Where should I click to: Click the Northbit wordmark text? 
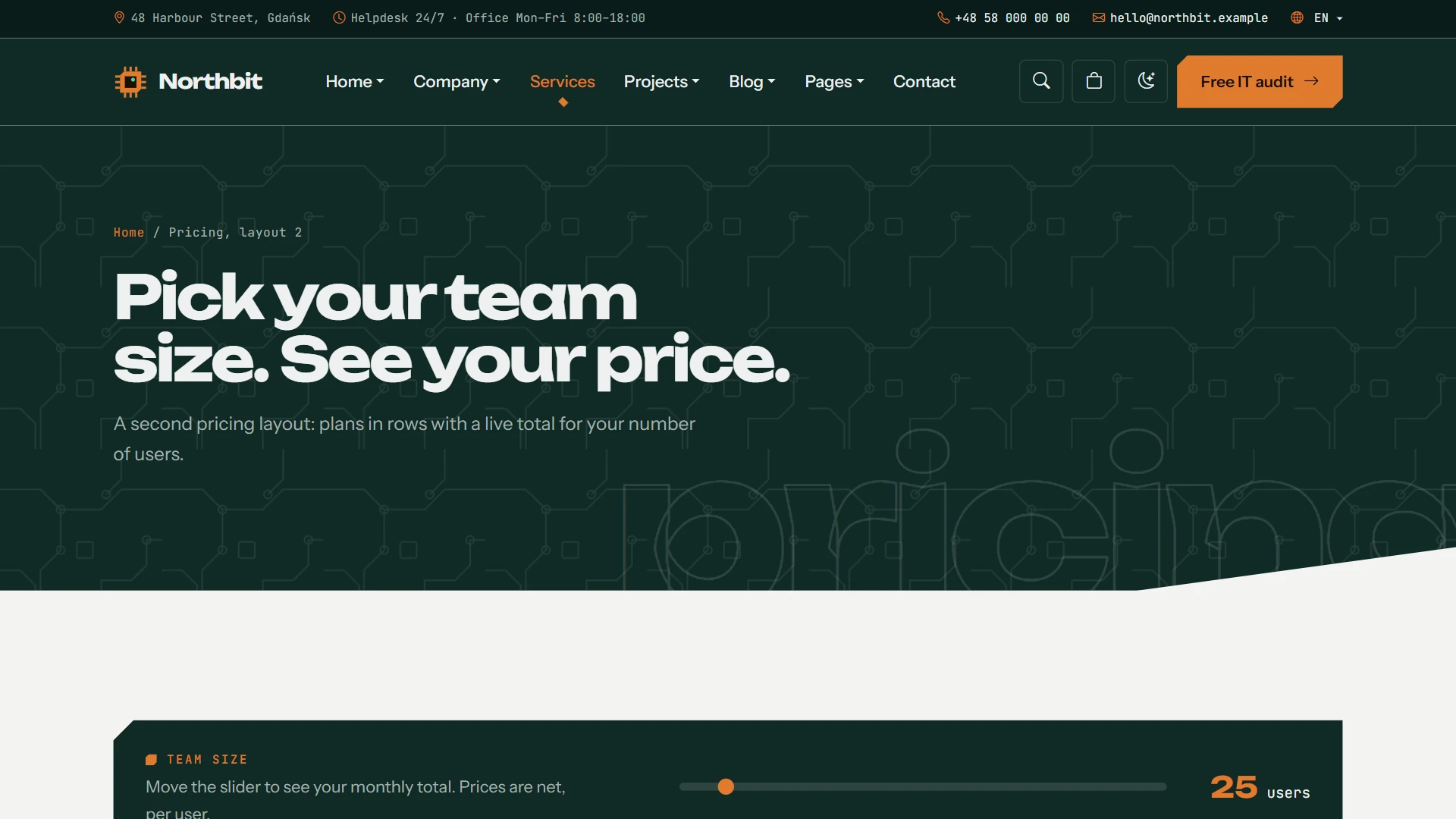pos(210,81)
